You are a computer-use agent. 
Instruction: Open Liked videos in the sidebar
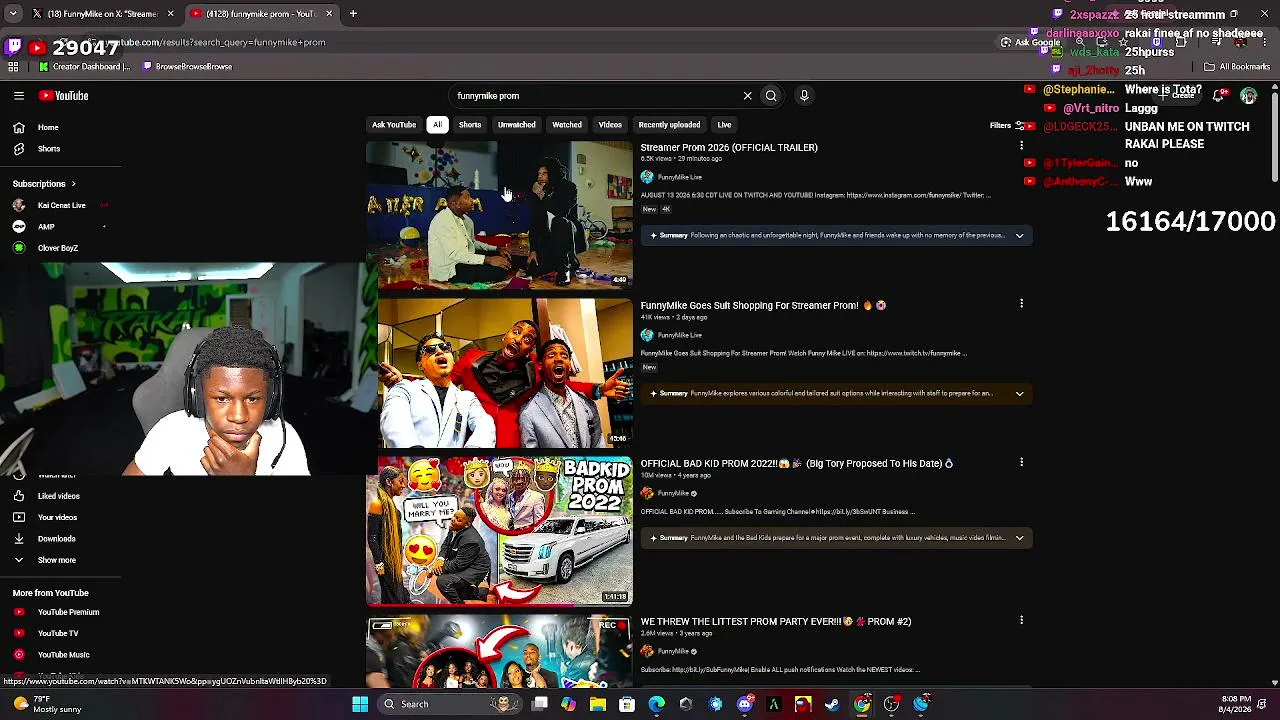click(x=60, y=496)
